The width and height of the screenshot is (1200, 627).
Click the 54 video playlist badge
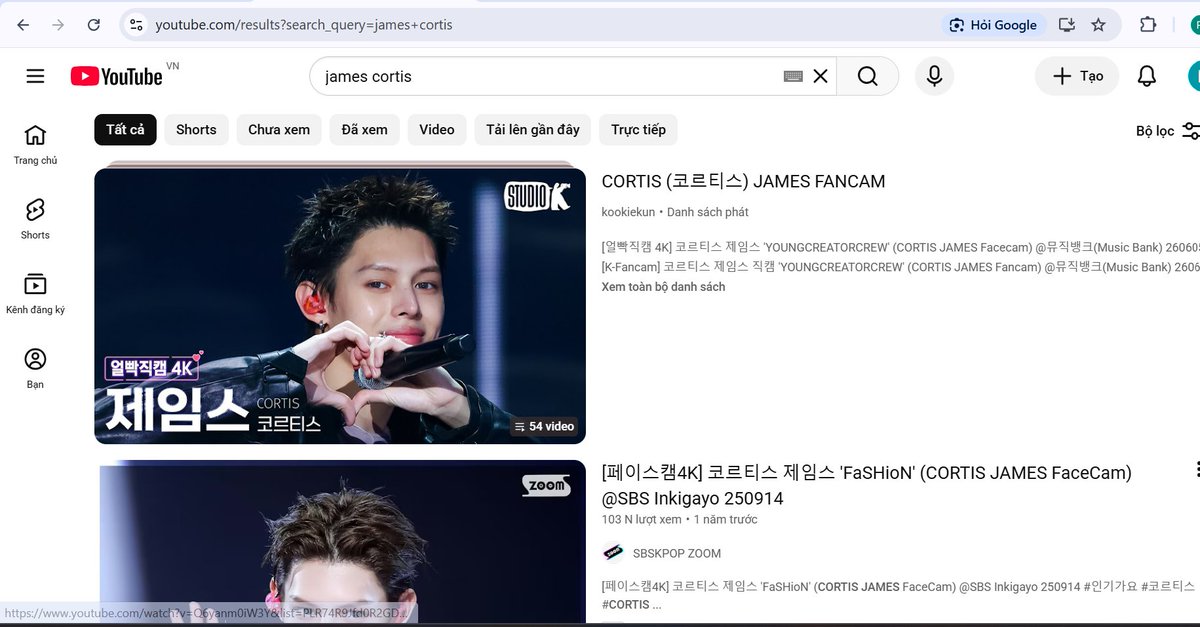tap(544, 427)
